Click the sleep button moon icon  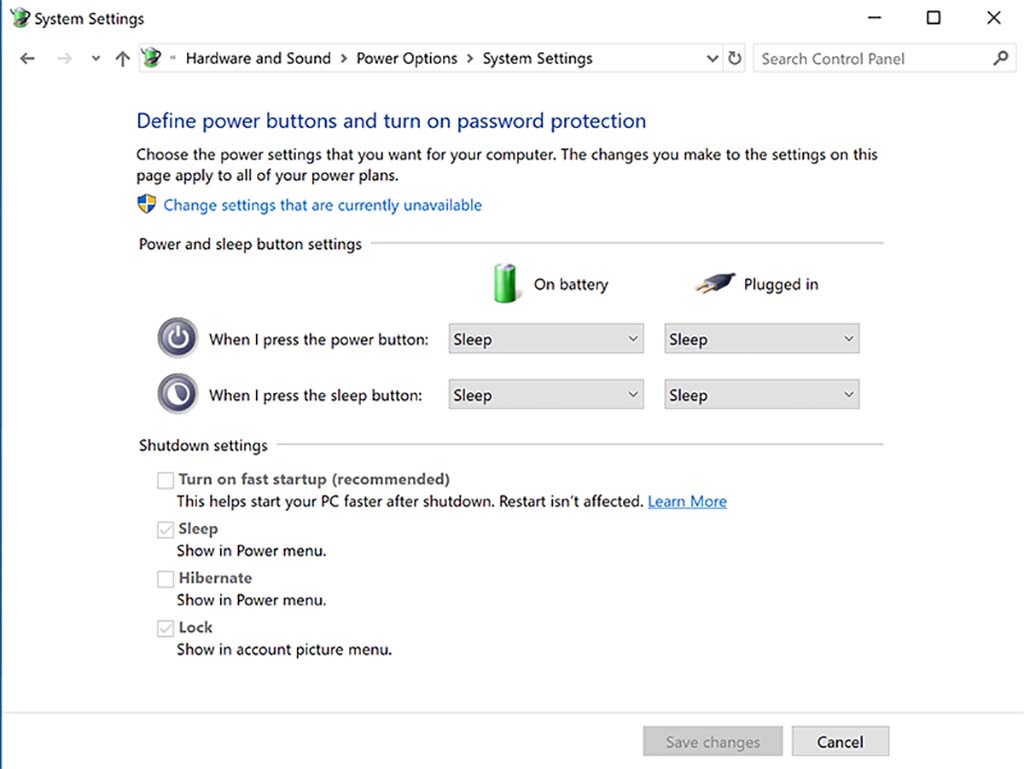pos(177,394)
